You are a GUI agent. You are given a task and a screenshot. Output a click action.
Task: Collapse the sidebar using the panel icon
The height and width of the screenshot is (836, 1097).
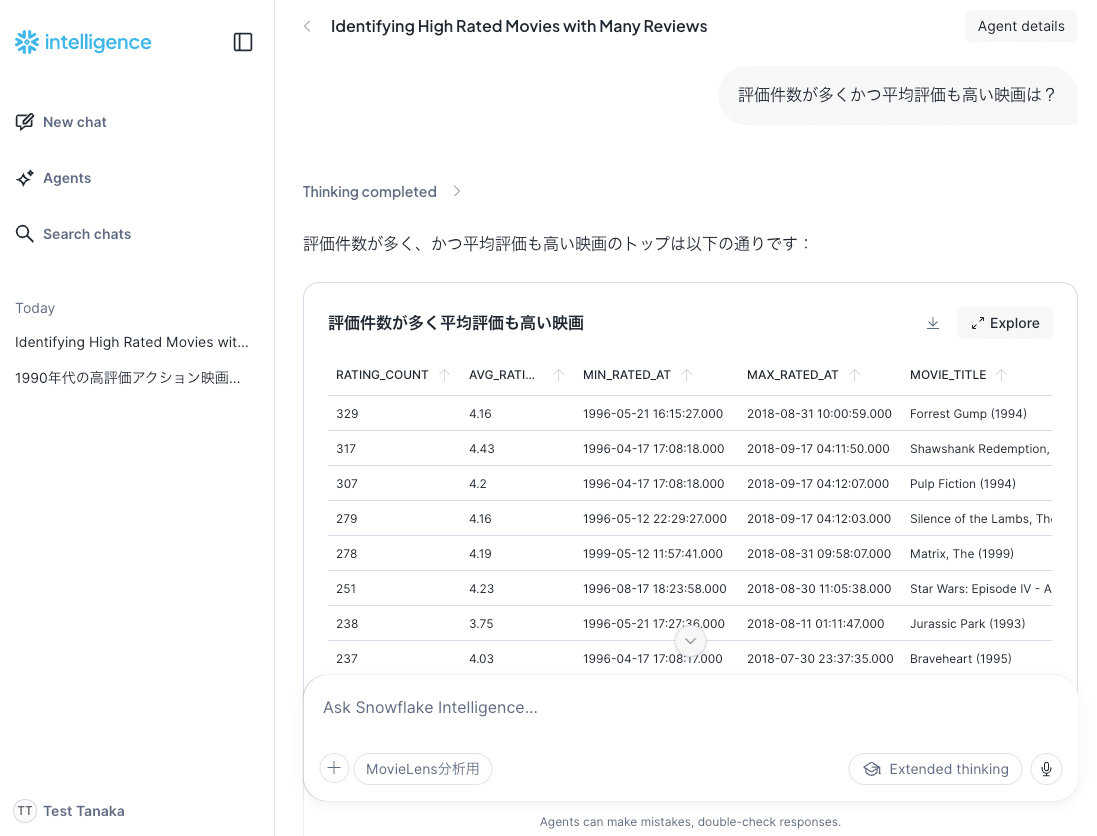point(243,42)
